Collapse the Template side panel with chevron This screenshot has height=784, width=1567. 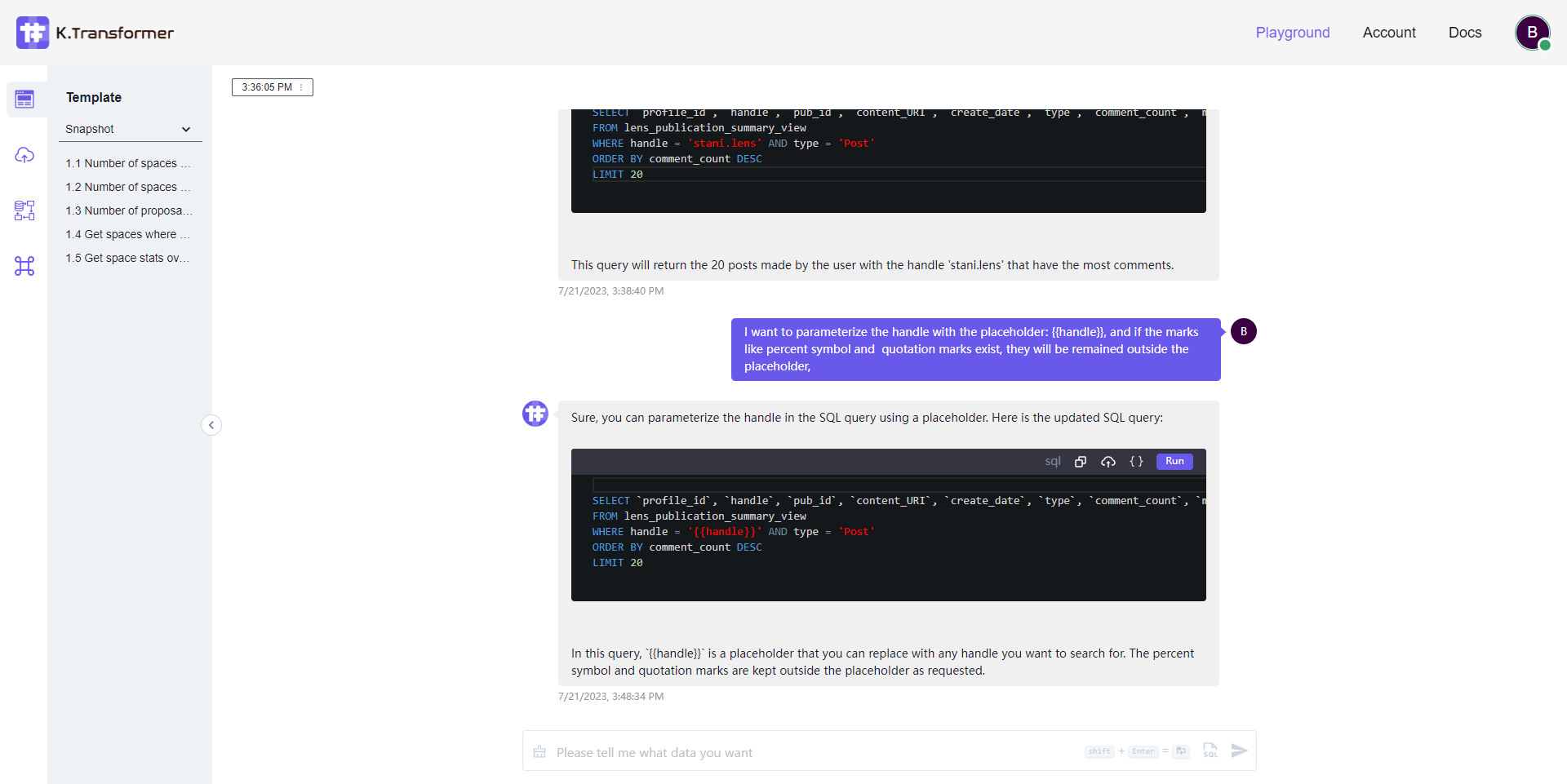coord(211,425)
